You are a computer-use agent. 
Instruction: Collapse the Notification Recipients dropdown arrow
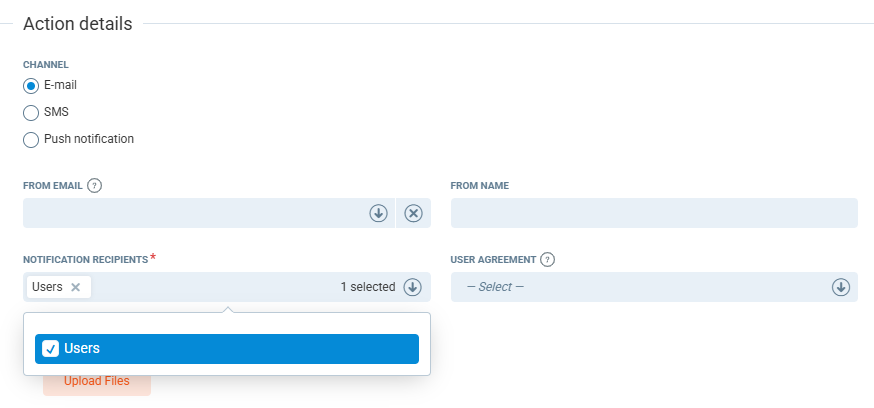412,287
